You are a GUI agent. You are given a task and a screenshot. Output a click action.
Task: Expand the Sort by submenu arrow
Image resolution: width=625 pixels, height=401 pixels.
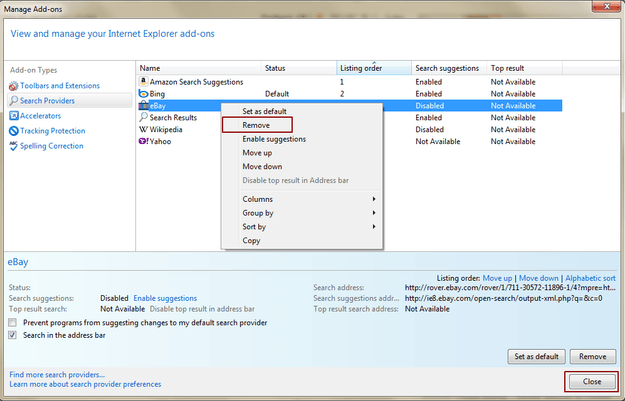pos(374,226)
